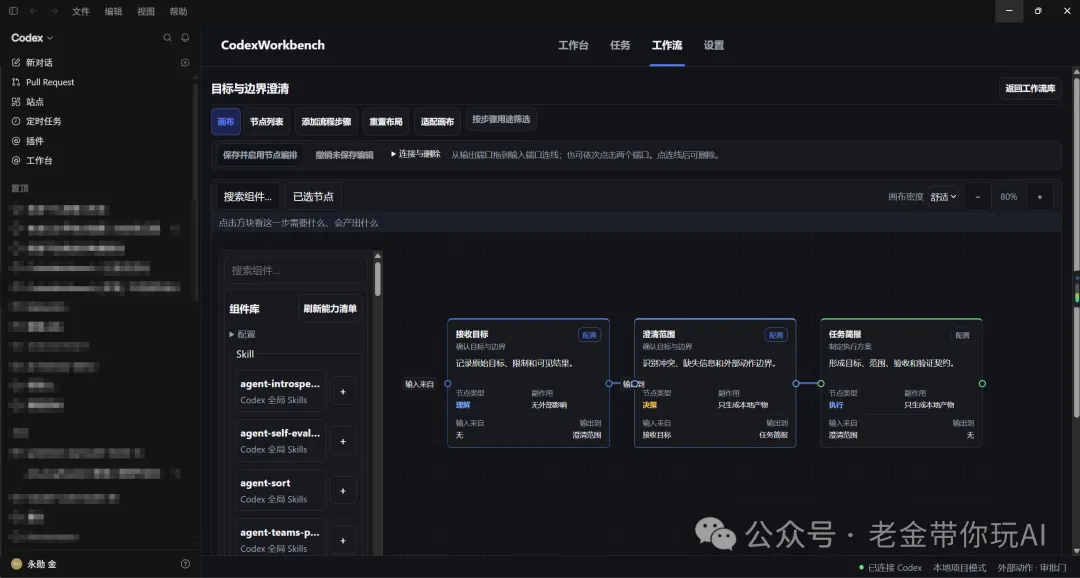Select the 画布 view button

click(226, 121)
